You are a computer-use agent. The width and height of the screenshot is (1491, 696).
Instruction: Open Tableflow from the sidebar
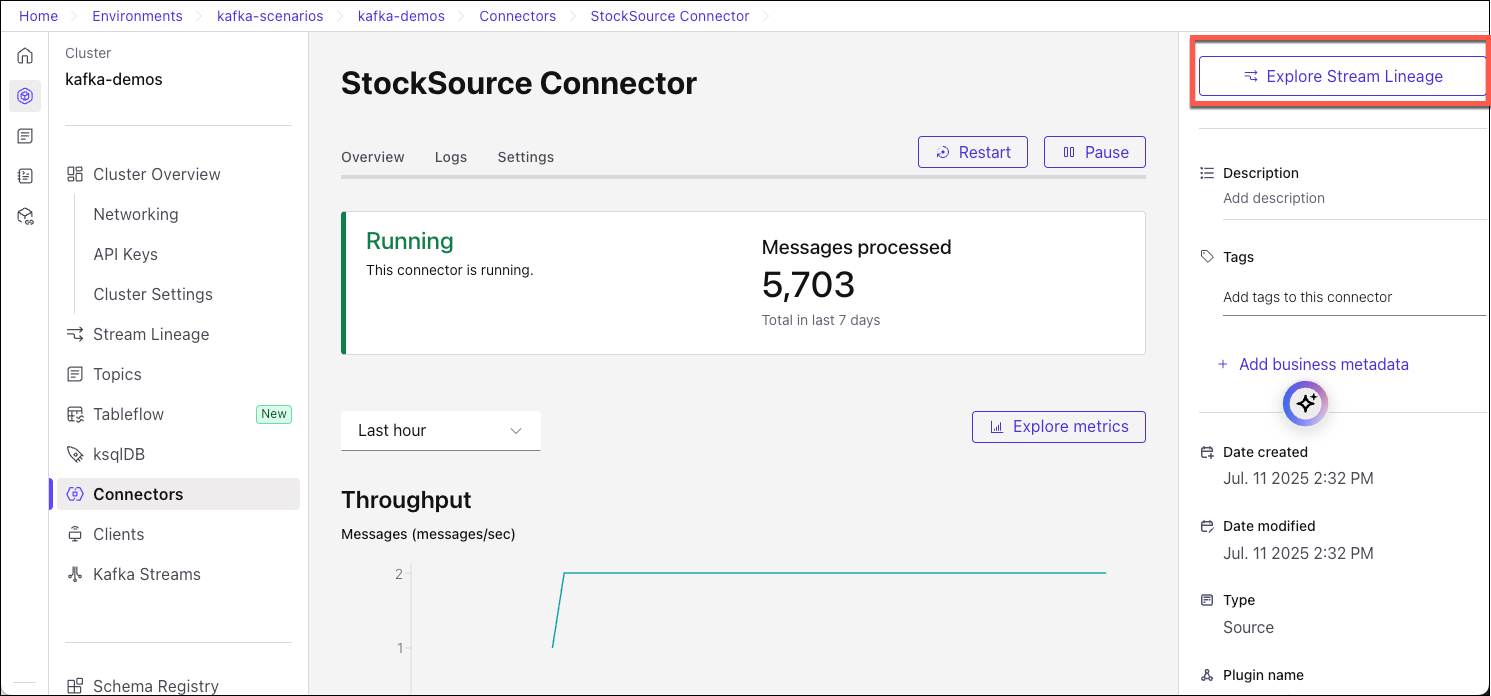(128, 414)
